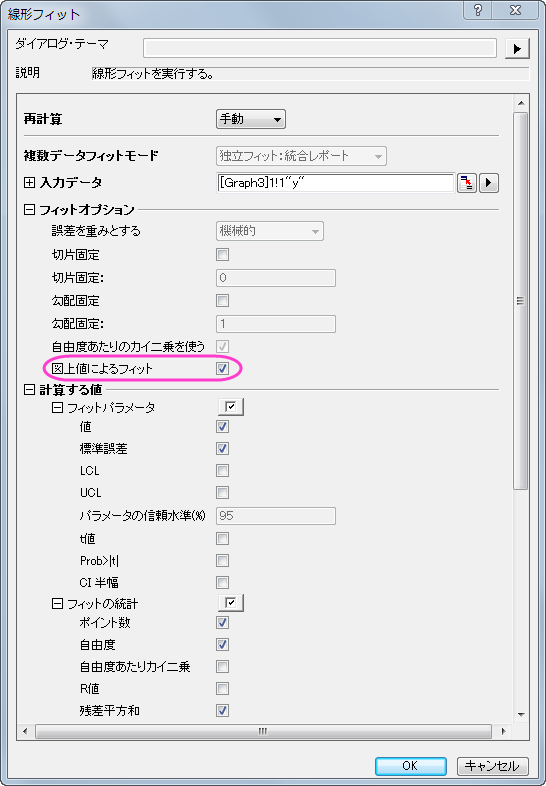This screenshot has height=786, width=546.
Task: Enable LCL checkbox
Action: coord(223,471)
